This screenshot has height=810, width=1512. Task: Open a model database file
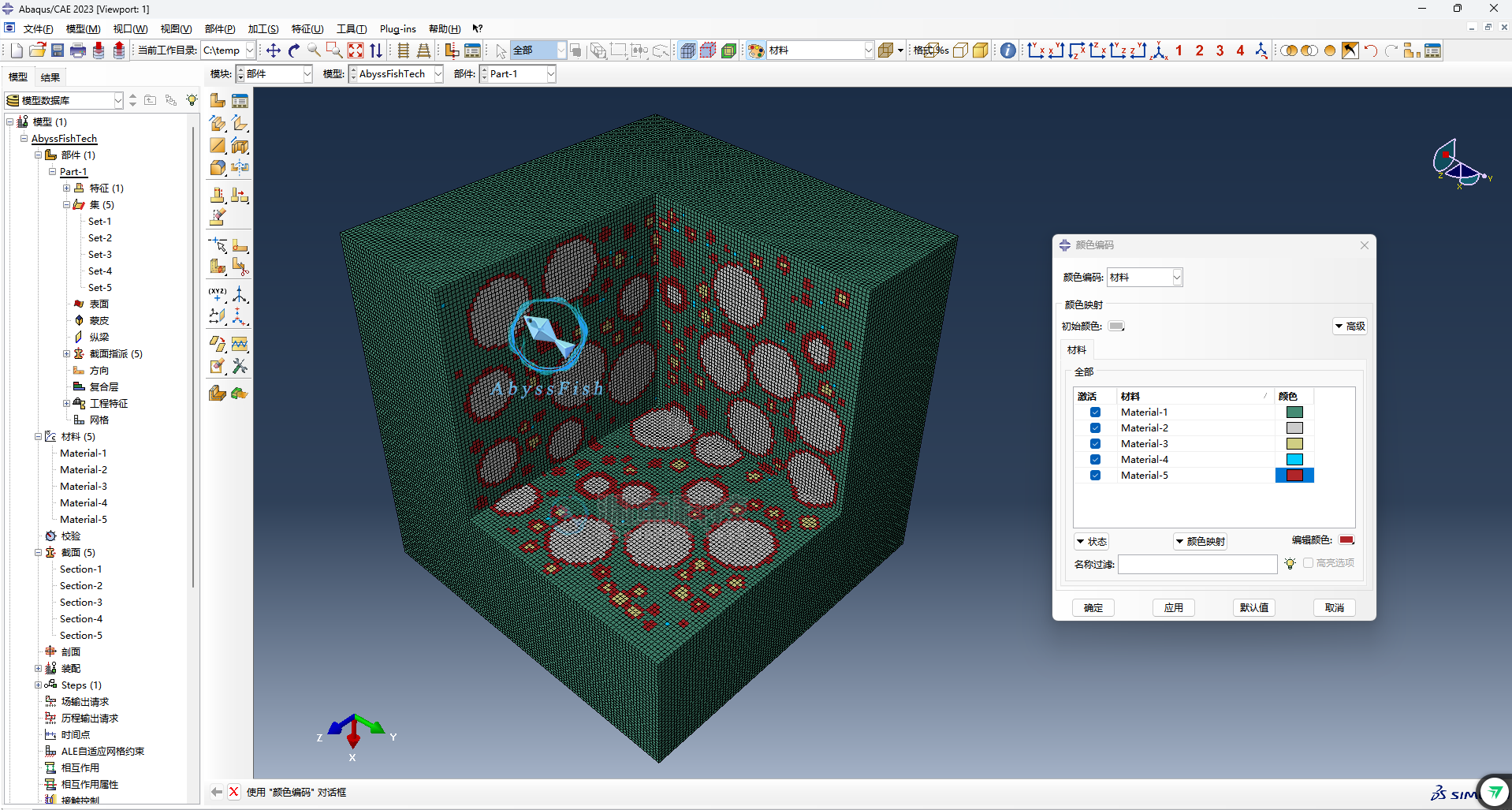coord(37,50)
